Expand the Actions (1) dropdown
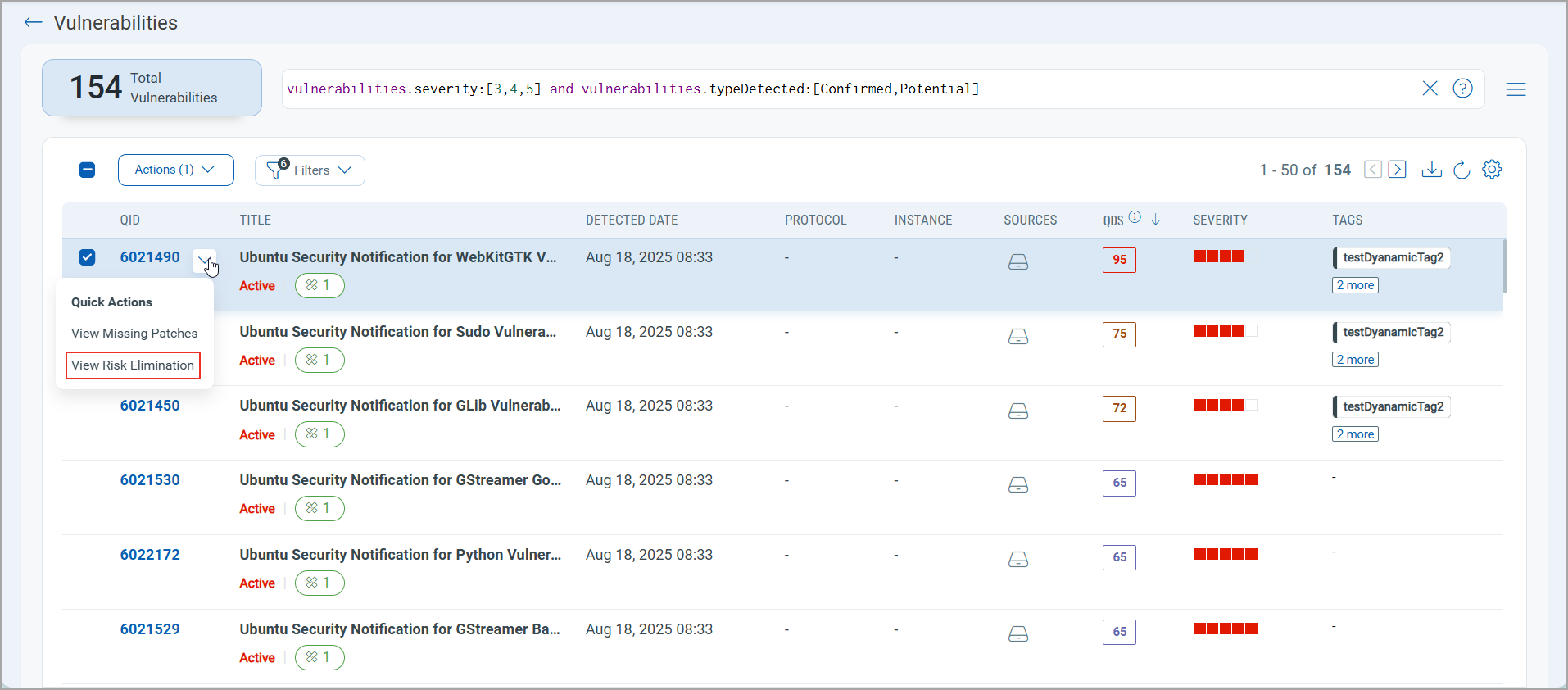 click(x=175, y=170)
